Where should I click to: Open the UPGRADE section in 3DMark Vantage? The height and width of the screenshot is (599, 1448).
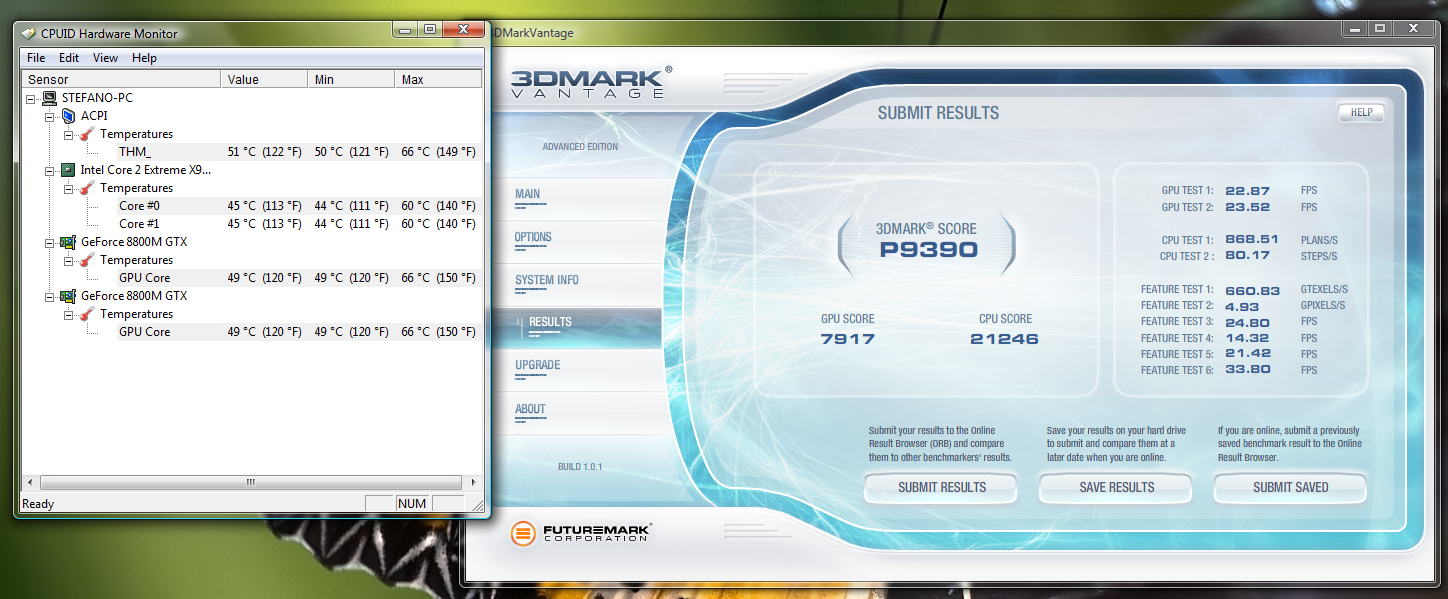pos(538,365)
